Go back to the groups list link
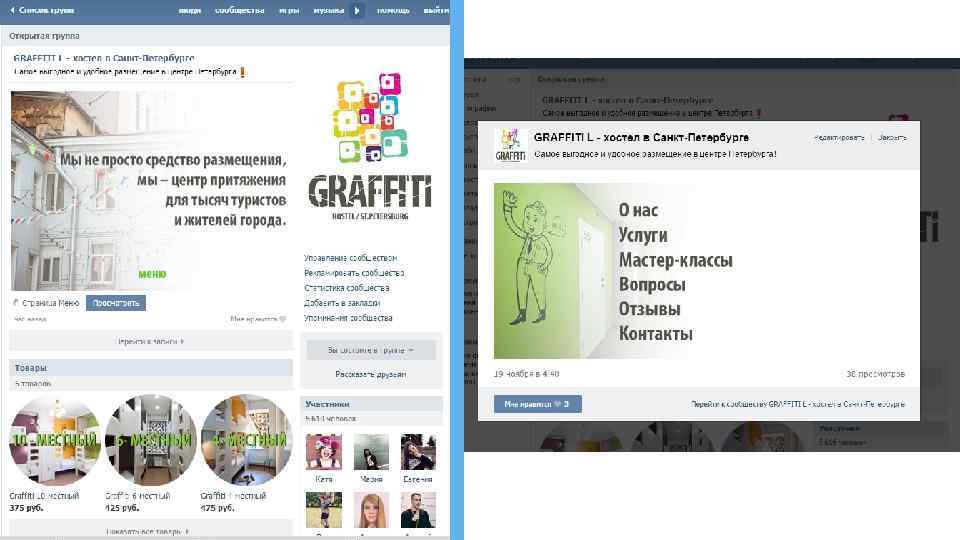 click(x=42, y=10)
